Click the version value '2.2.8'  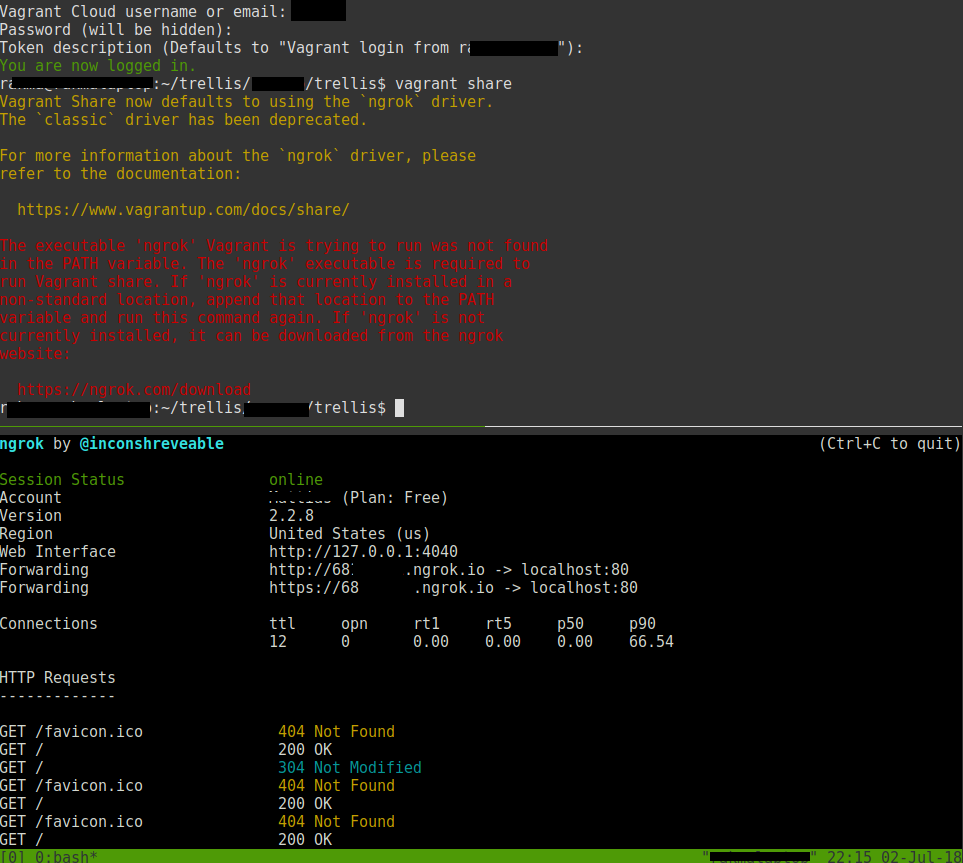click(291, 516)
